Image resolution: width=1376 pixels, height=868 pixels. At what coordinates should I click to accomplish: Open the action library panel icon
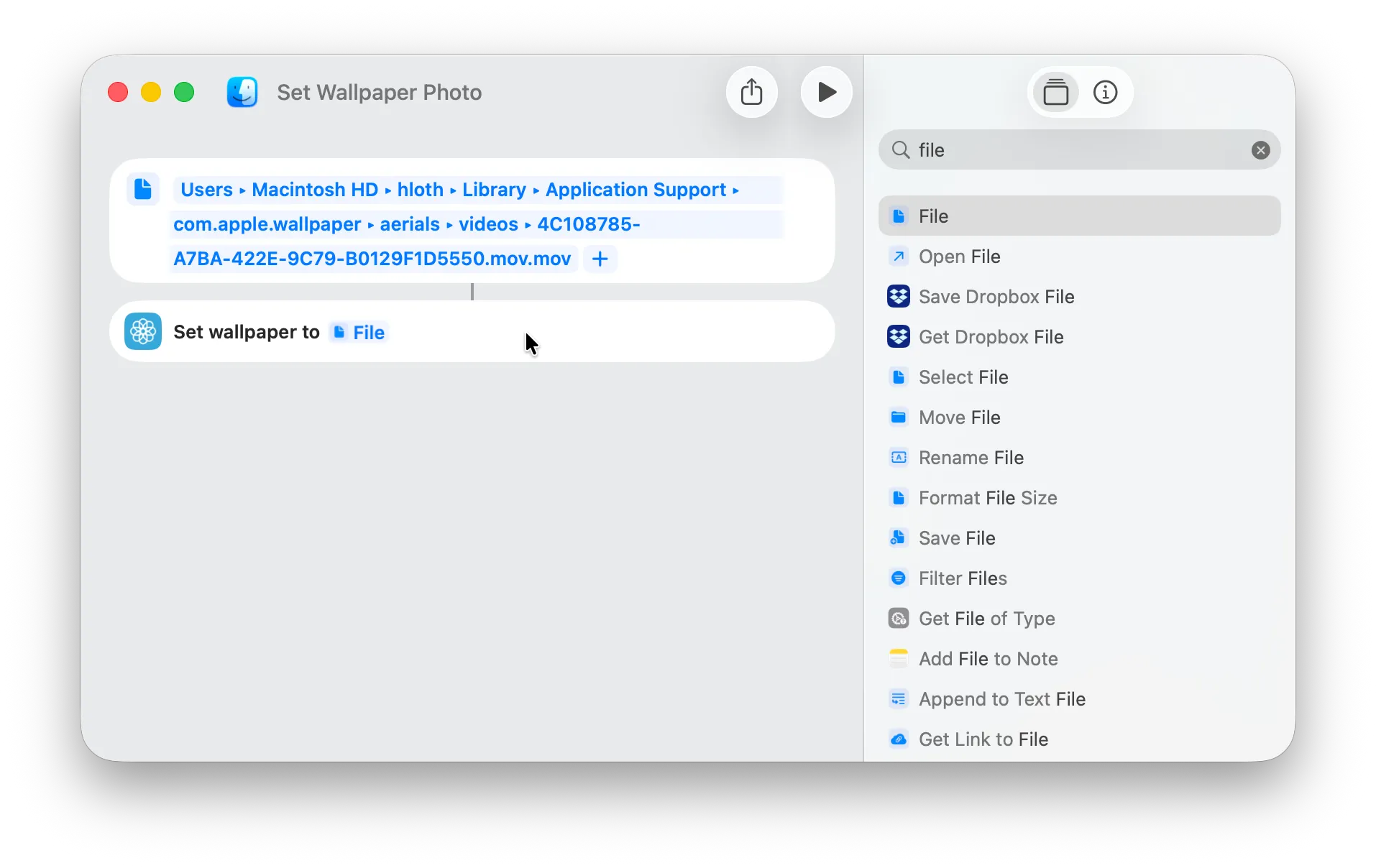(x=1055, y=92)
